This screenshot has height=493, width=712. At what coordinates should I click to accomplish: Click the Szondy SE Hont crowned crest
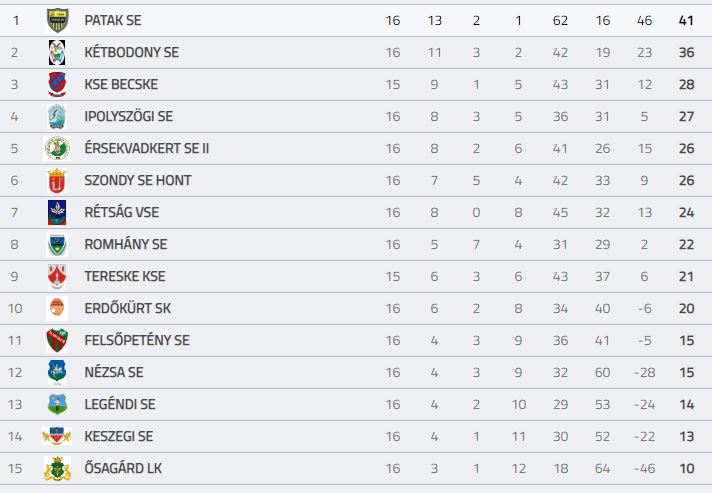coord(57,181)
